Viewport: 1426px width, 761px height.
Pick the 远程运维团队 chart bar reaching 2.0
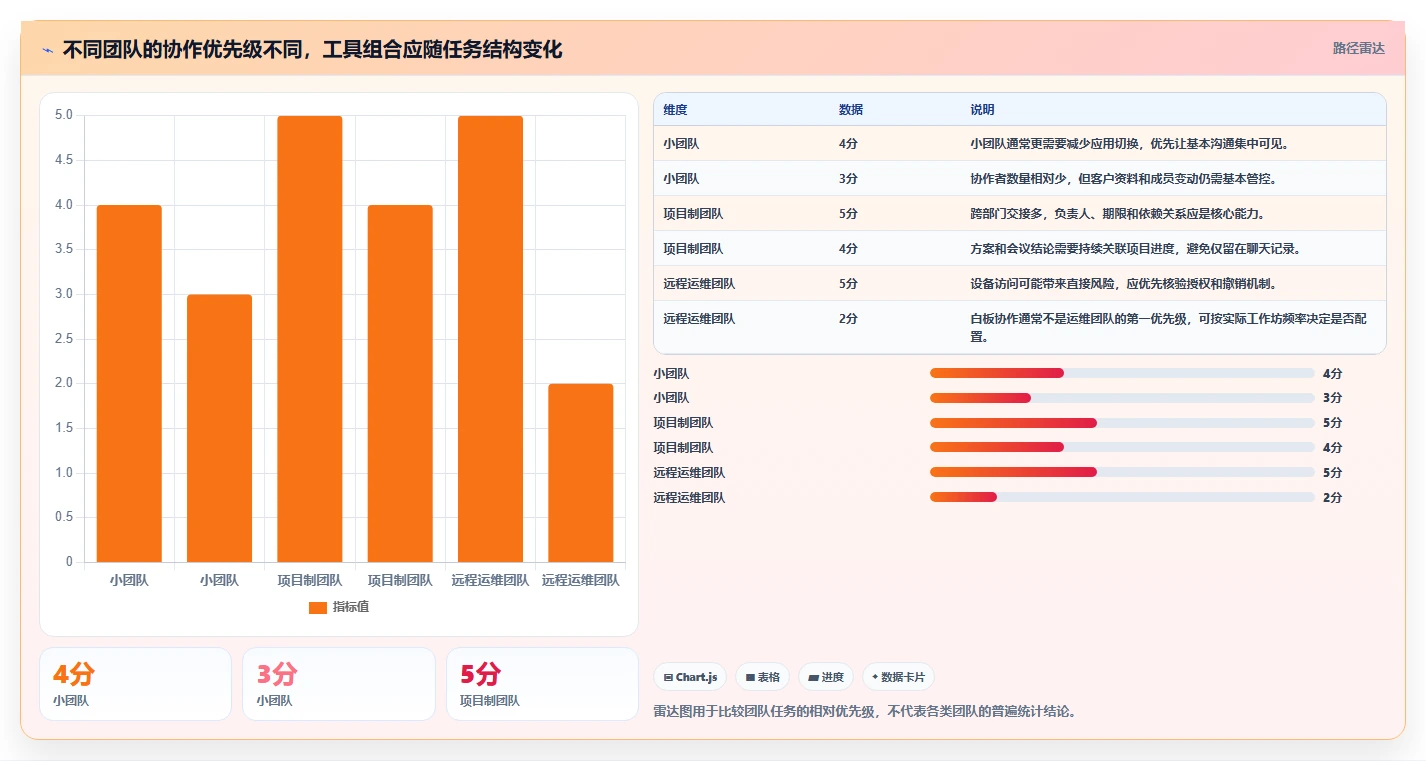pyautogui.click(x=580, y=473)
